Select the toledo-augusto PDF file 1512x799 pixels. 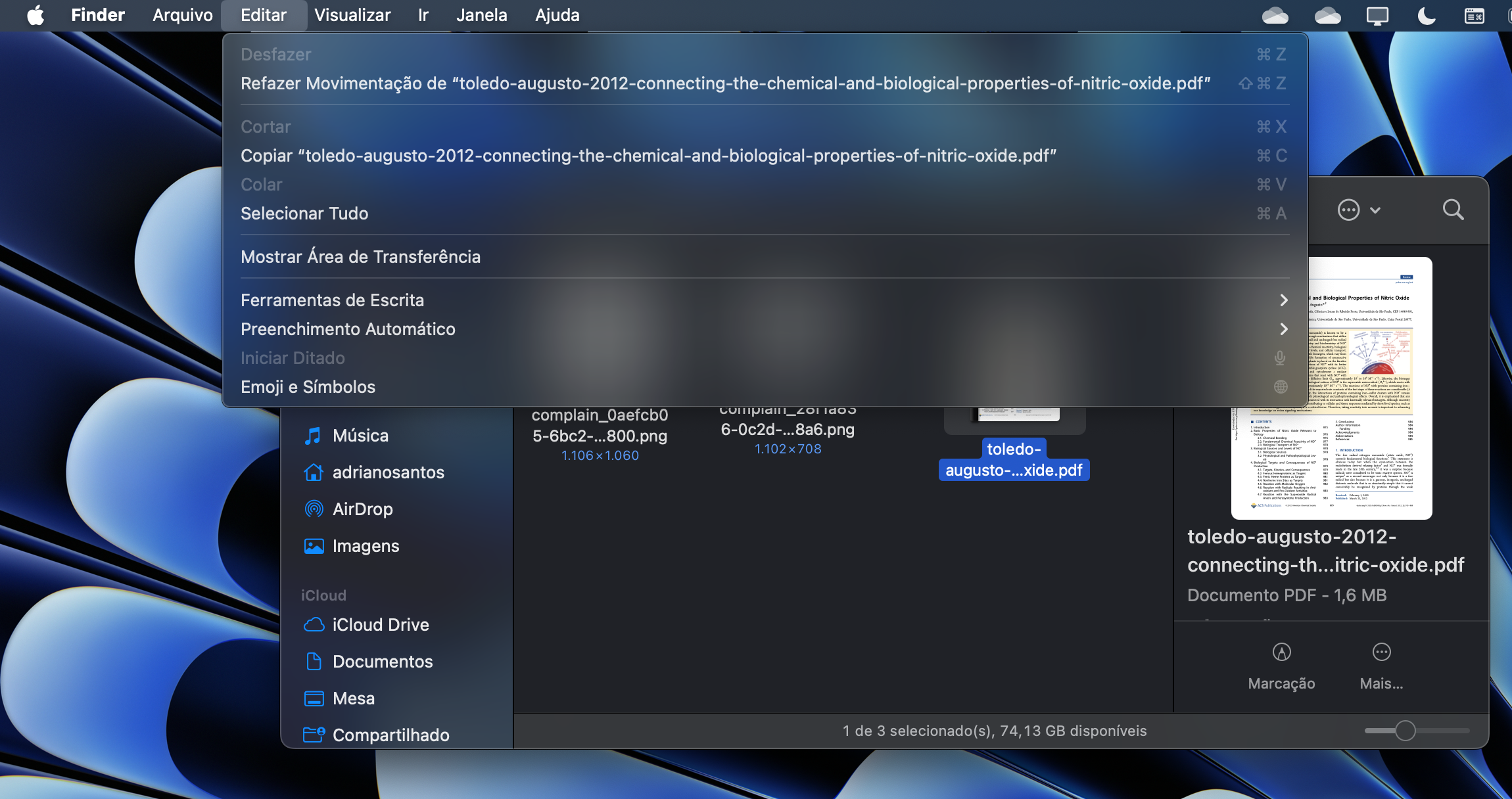tap(1014, 460)
